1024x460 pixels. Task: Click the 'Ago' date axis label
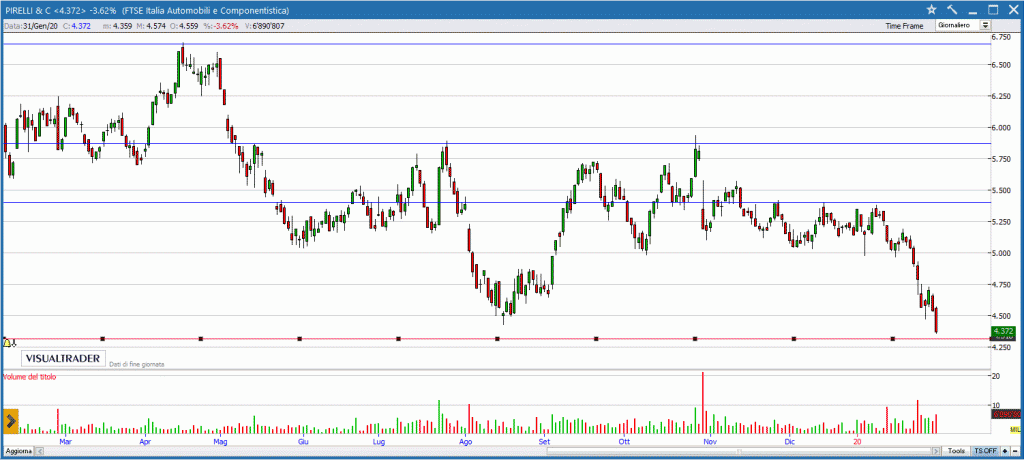click(465, 442)
